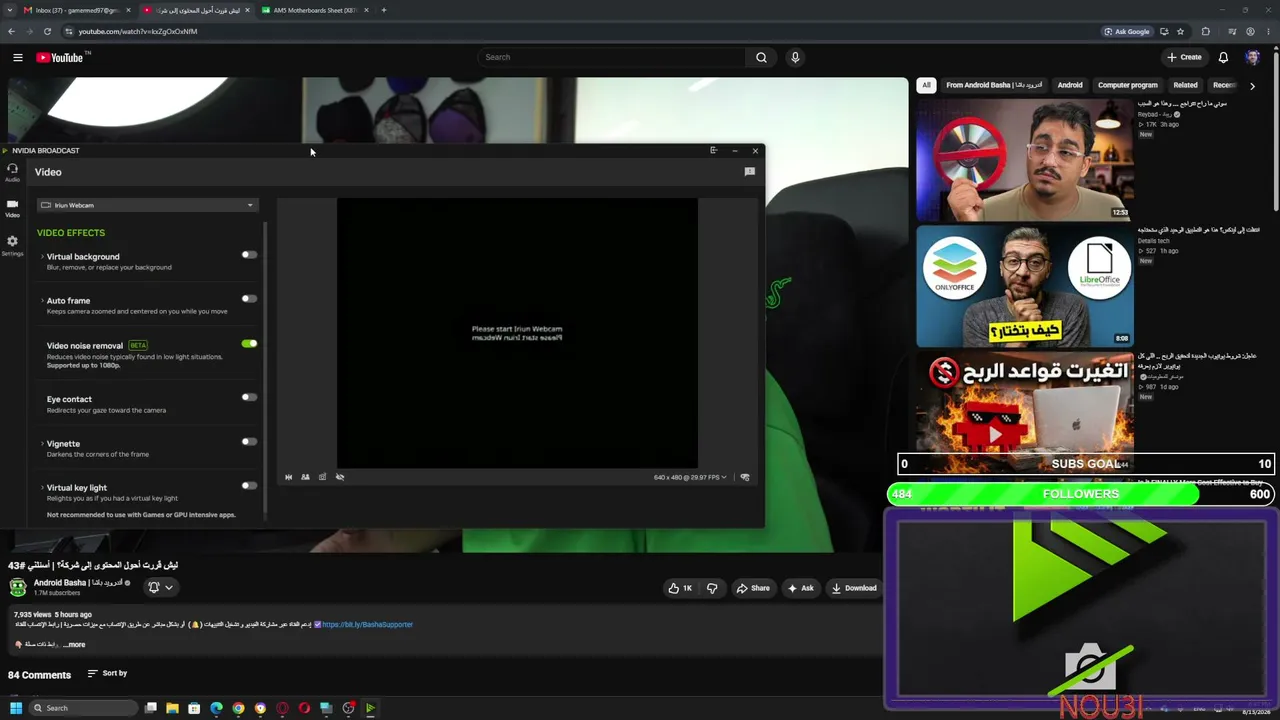Reload the page in Chrome
This screenshot has height=720, width=1280.
(x=47, y=31)
